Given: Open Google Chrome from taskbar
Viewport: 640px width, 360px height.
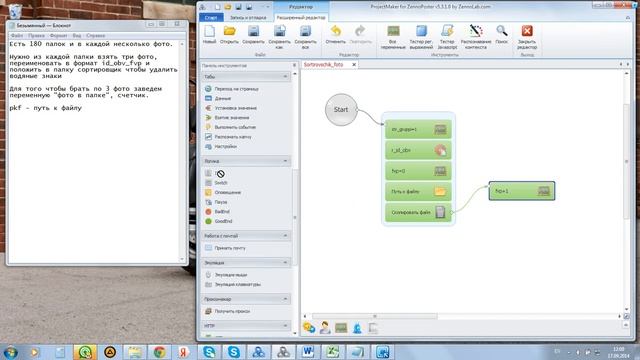Looking at the screenshot, I should point(160,352).
